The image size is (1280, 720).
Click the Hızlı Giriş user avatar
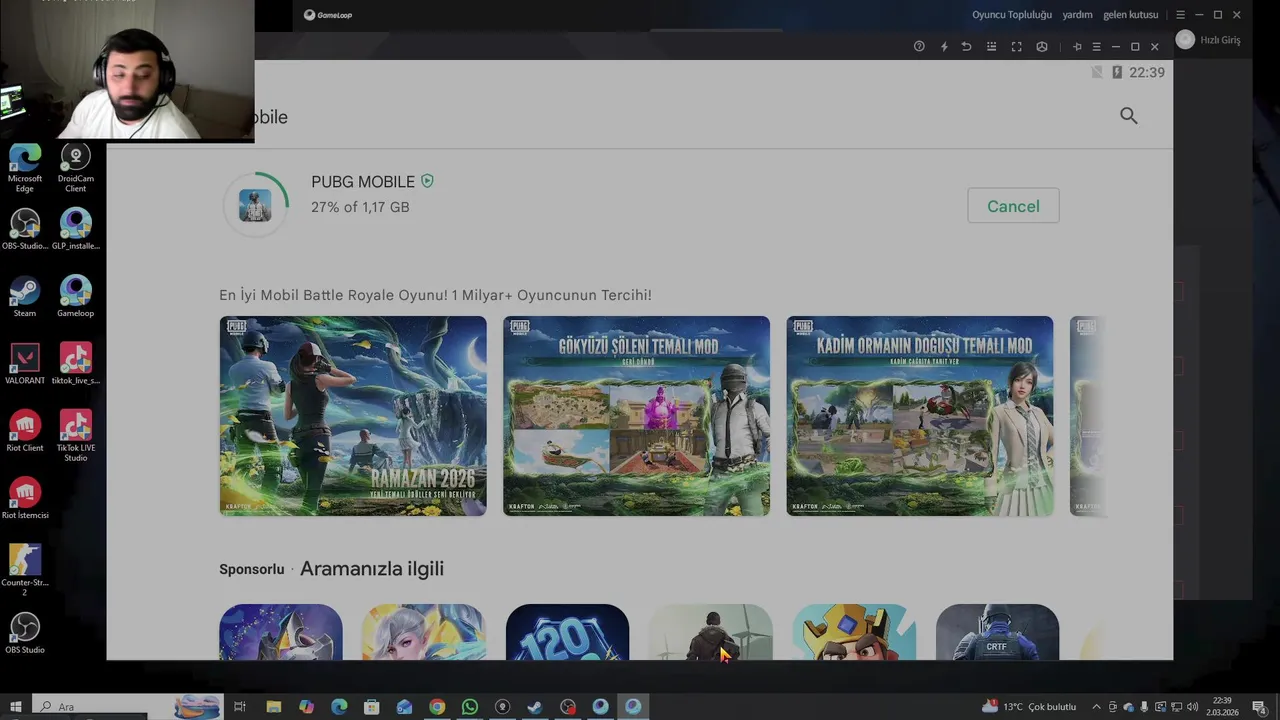(1185, 40)
